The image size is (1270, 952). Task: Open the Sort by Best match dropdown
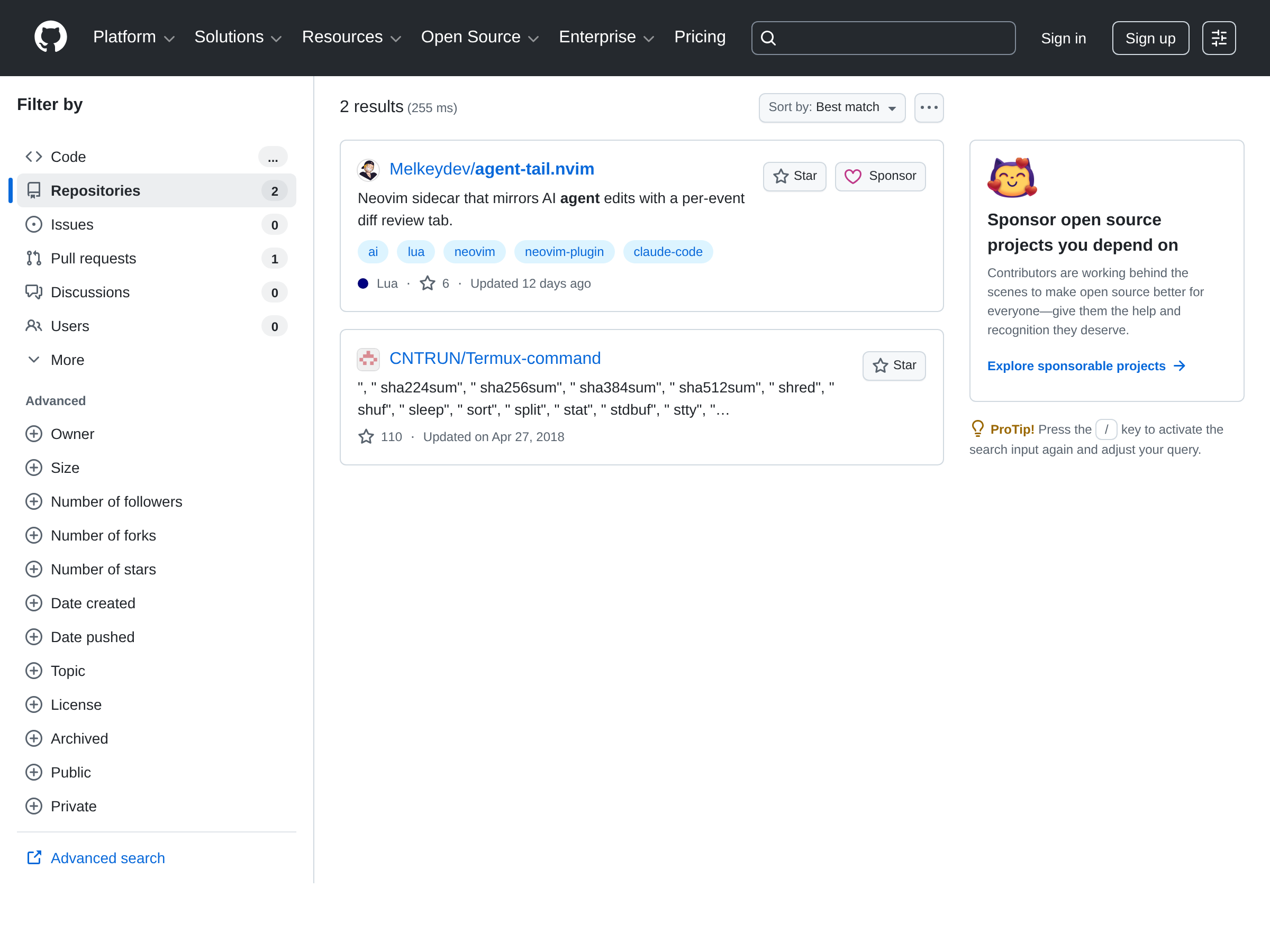(x=831, y=107)
